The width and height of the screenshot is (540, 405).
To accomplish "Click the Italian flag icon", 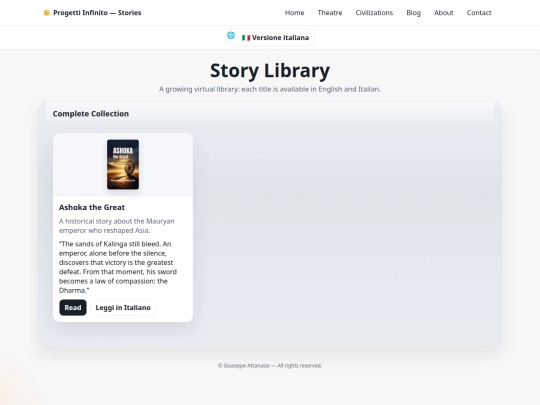I will (x=246, y=38).
